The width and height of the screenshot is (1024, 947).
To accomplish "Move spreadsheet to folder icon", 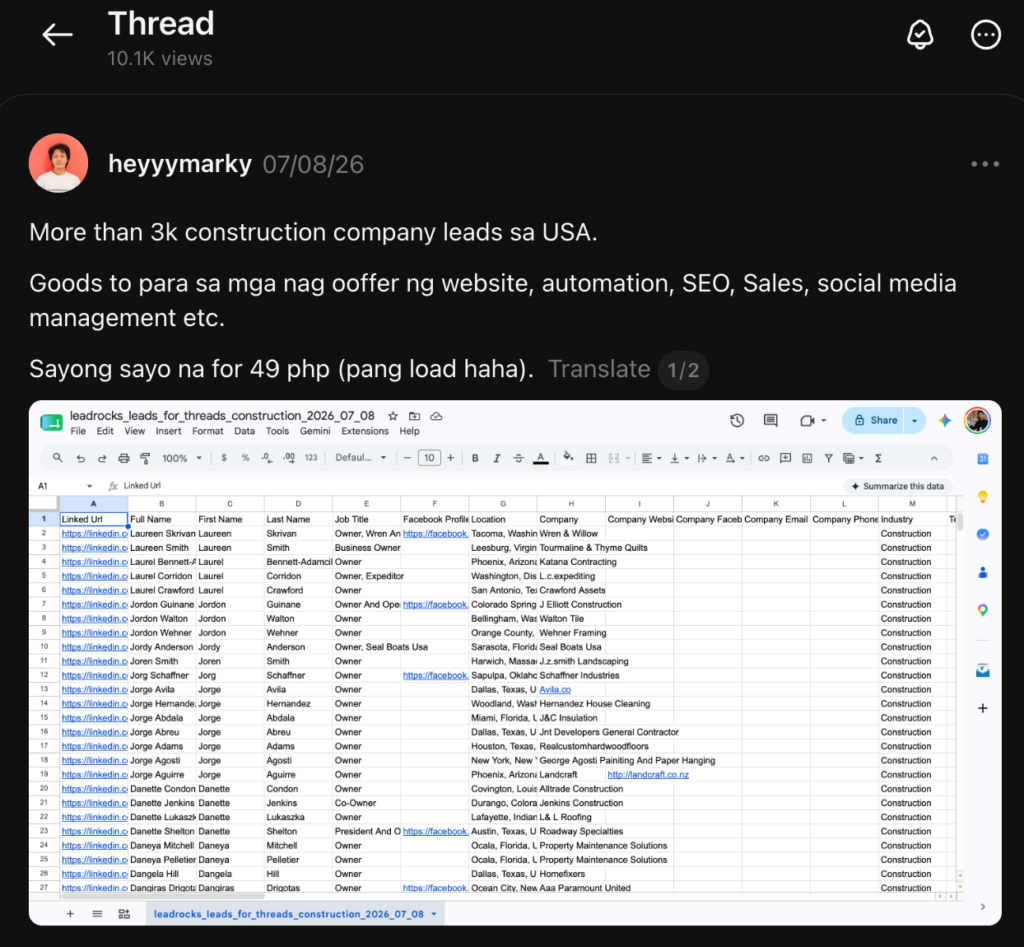I will (x=415, y=416).
